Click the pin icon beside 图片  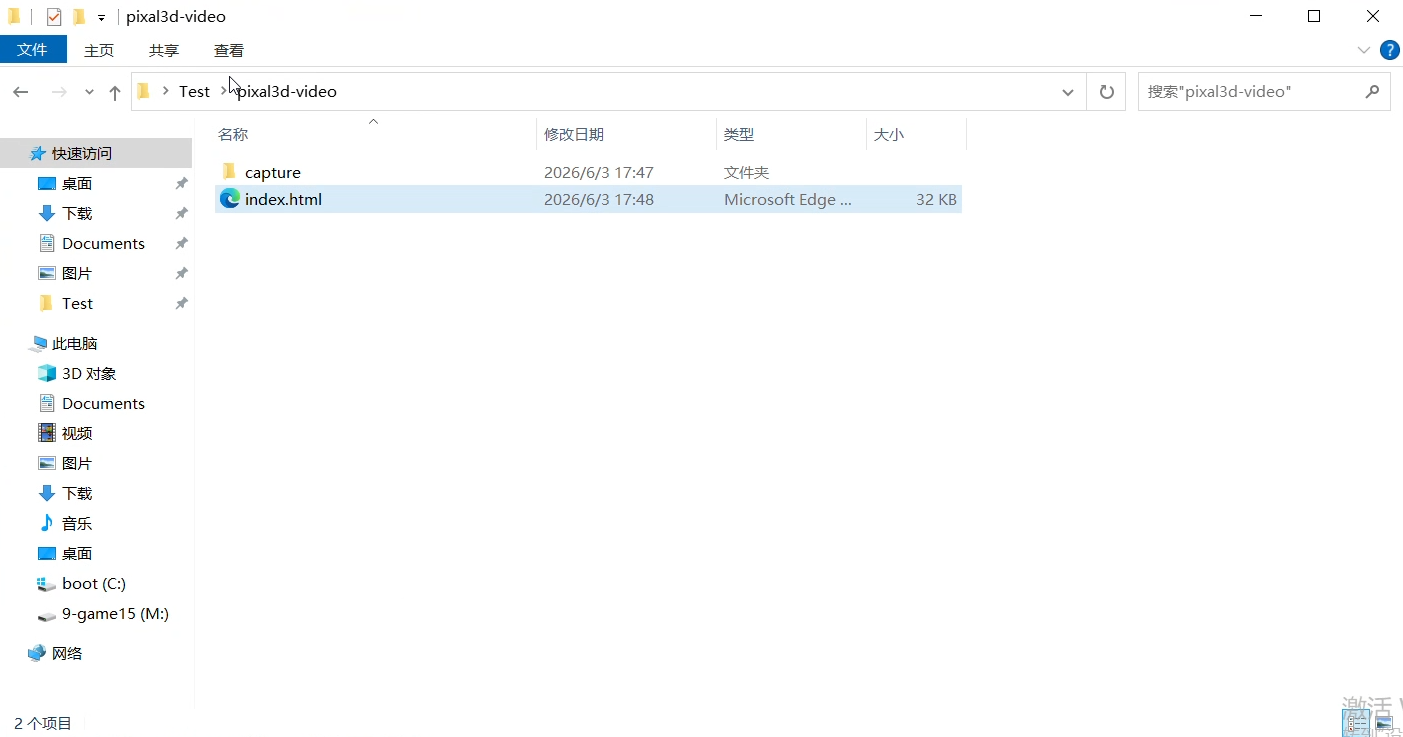click(x=181, y=274)
